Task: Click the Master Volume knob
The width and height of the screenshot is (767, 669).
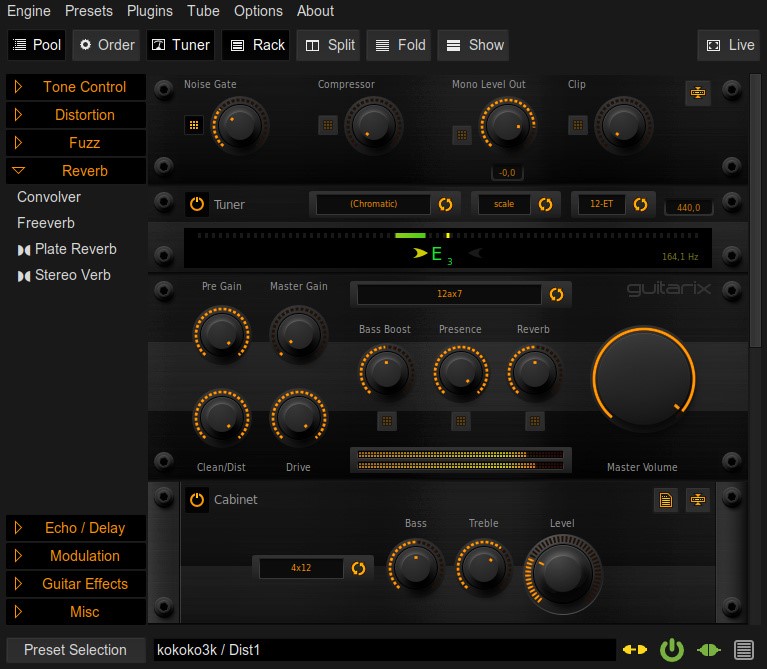Action: [x=643, y=383]
